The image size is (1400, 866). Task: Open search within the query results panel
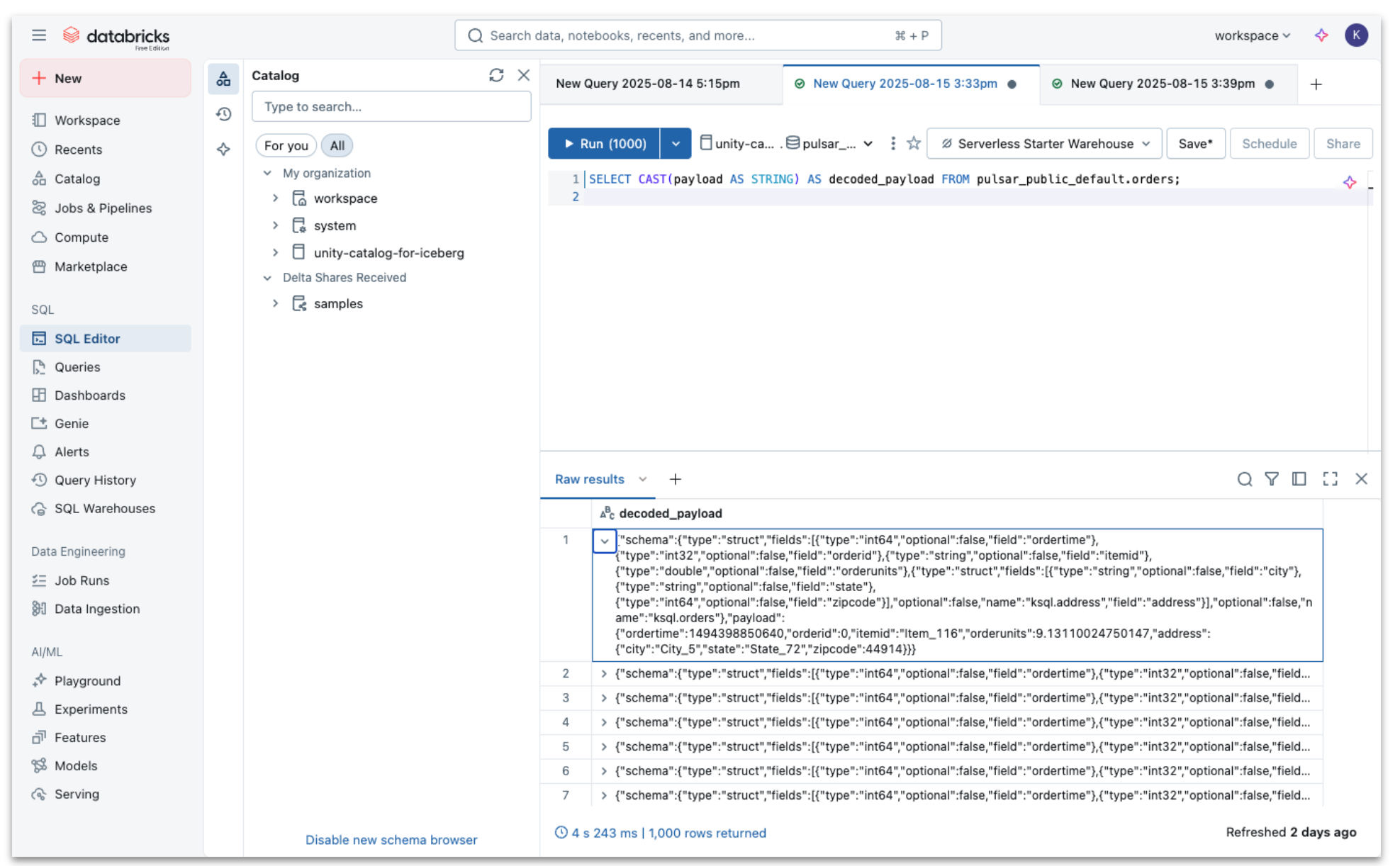[x=1245, y=479]
